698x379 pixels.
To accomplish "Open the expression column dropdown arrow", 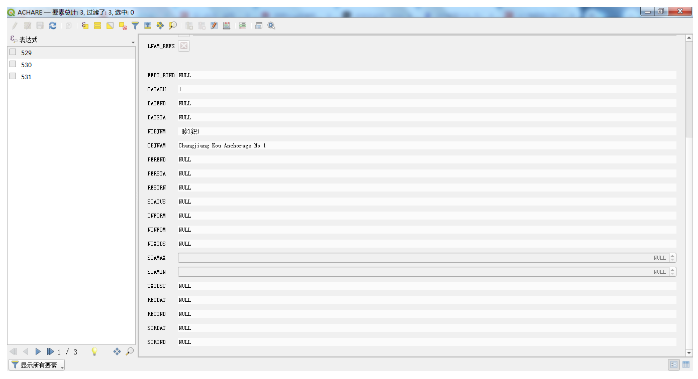I will [133, 42].
